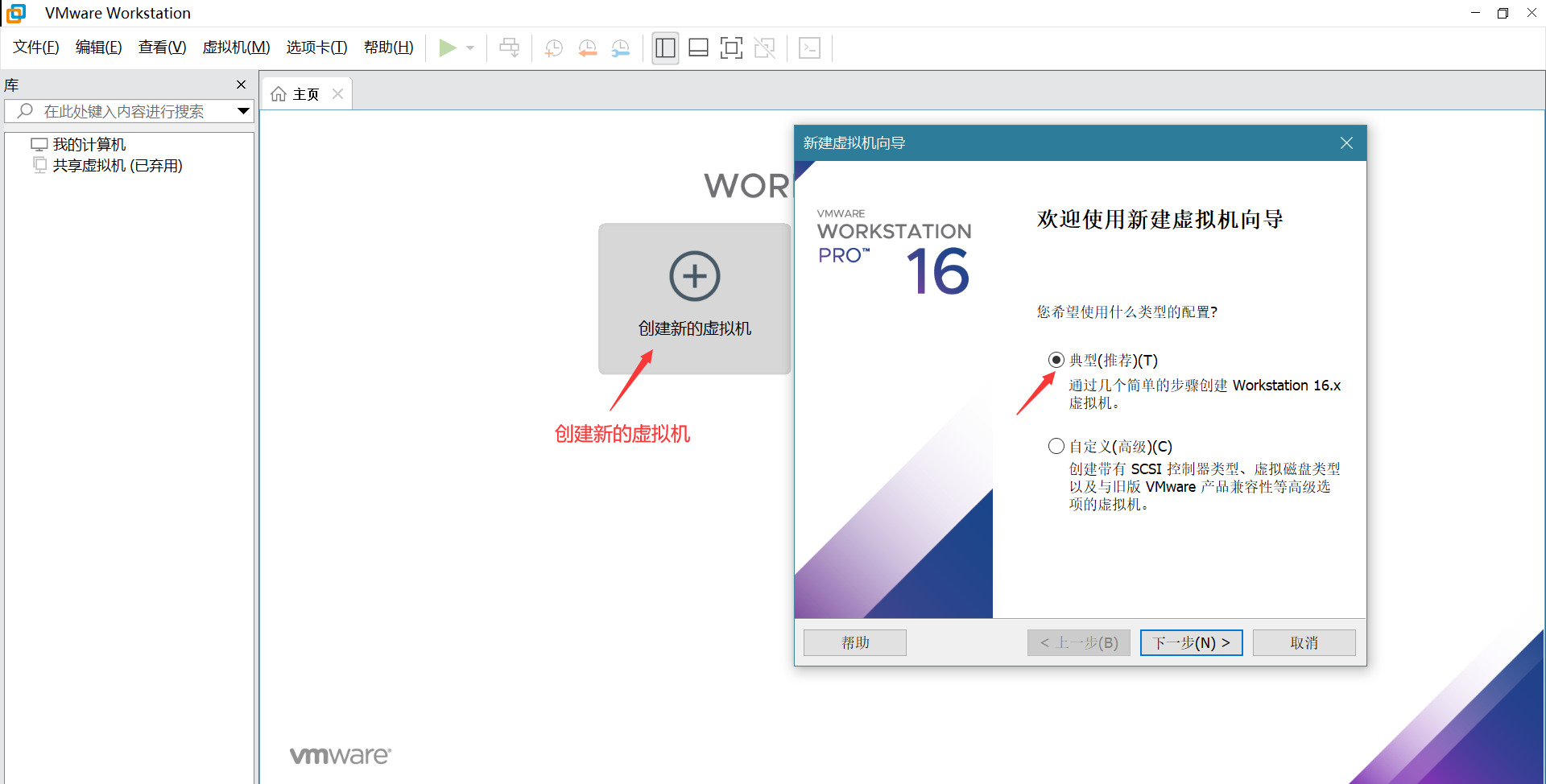The width and height of the screenshot is (1546, 784).
Task: Click the 创建新的虚拟机 tile
Action: (x=694, y=299)
